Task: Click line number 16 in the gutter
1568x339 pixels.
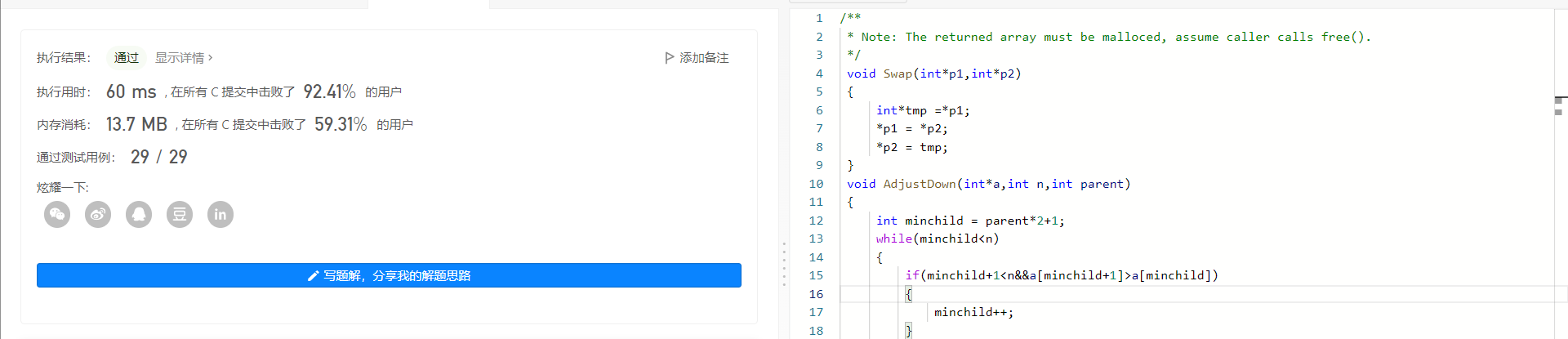Action: pos(816,294)
